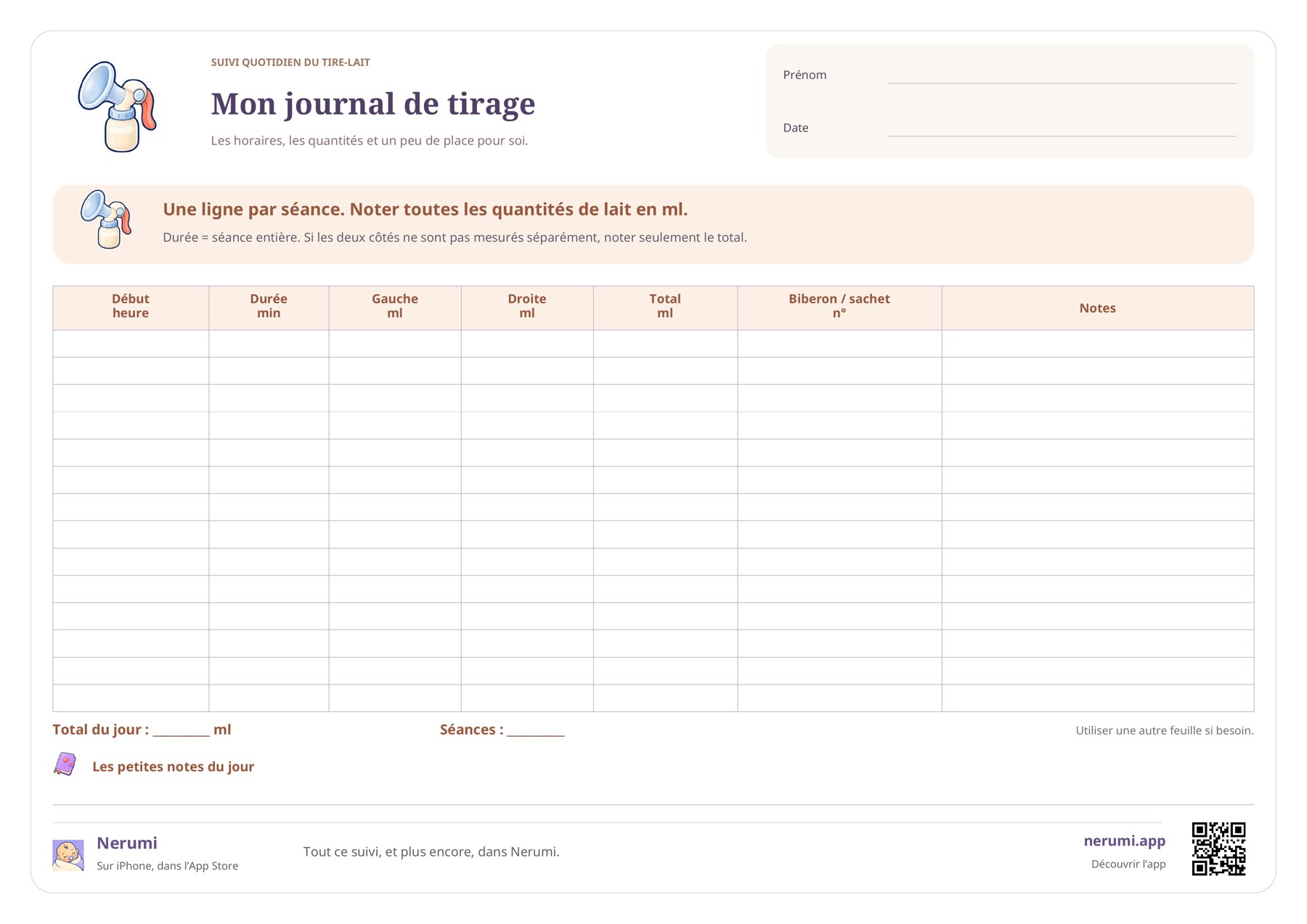1307x924 pixels.
Task: Click the Gauche ml column header
Action: coord(395,306)
